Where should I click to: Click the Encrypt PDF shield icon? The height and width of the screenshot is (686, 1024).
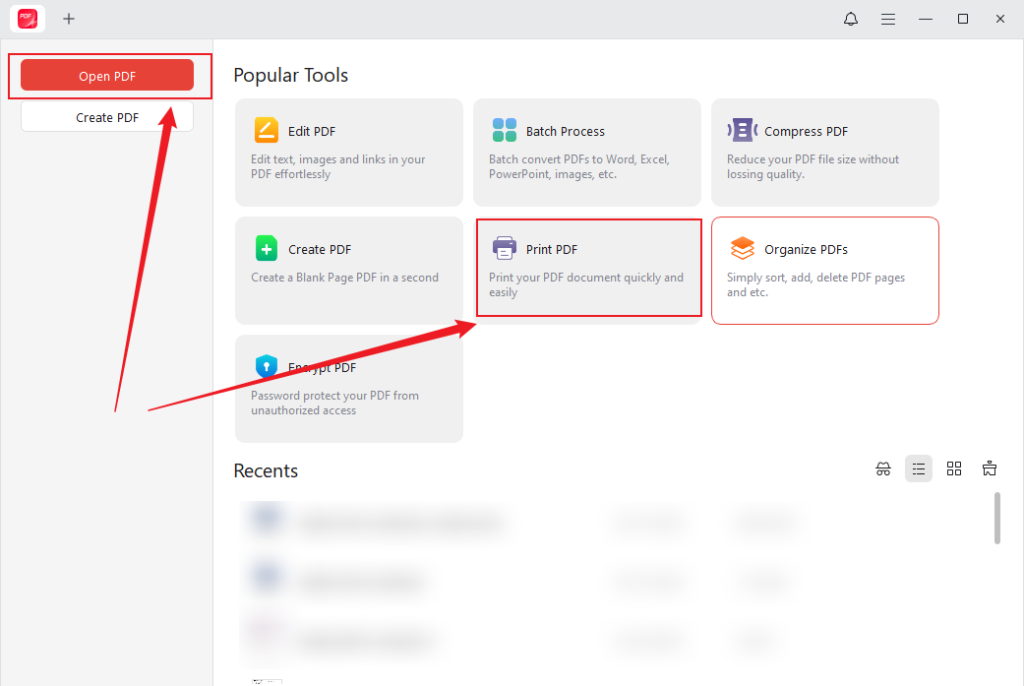[266, 367]
